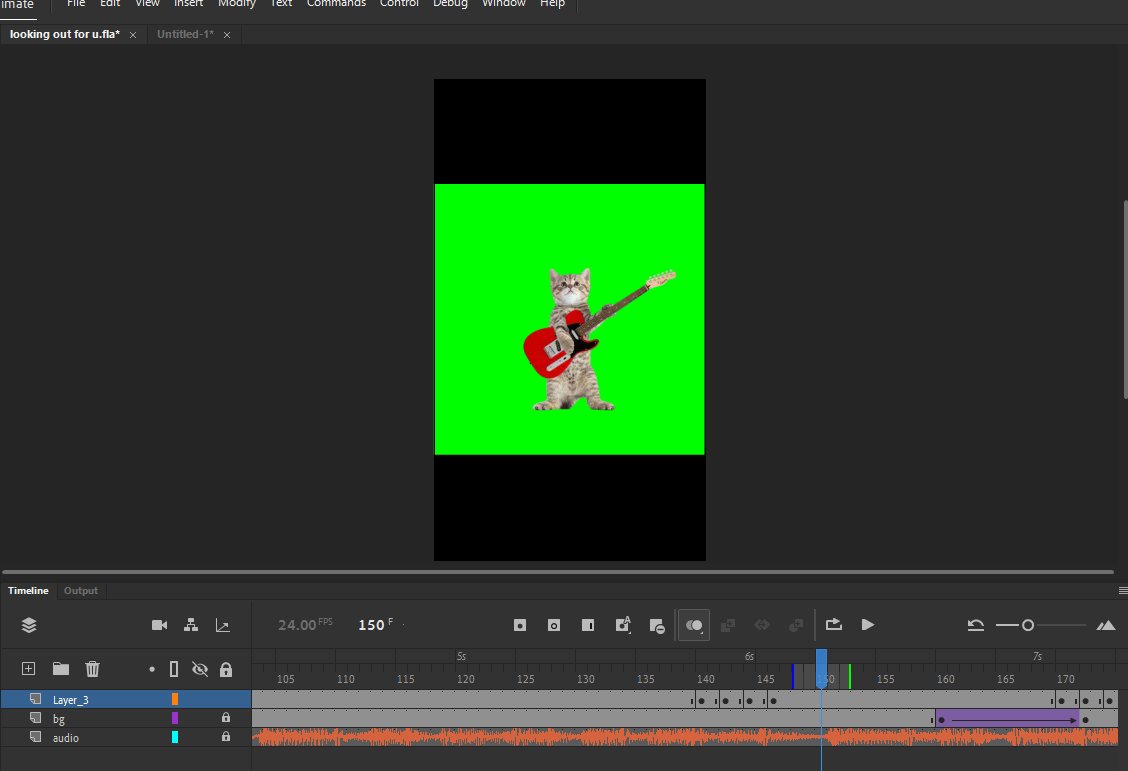1128x771 pixels.
Task: Click the bg layer purple color swatch
Action: pos(175,718)
